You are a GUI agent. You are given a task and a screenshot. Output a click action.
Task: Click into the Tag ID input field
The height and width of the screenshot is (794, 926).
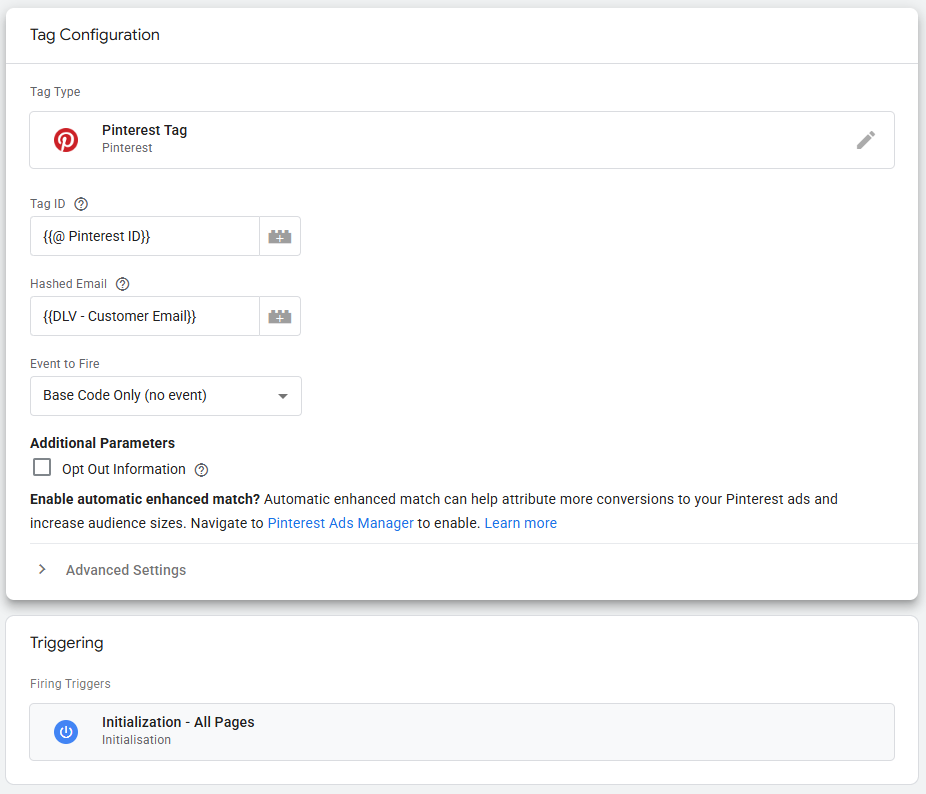click(145, 237)
